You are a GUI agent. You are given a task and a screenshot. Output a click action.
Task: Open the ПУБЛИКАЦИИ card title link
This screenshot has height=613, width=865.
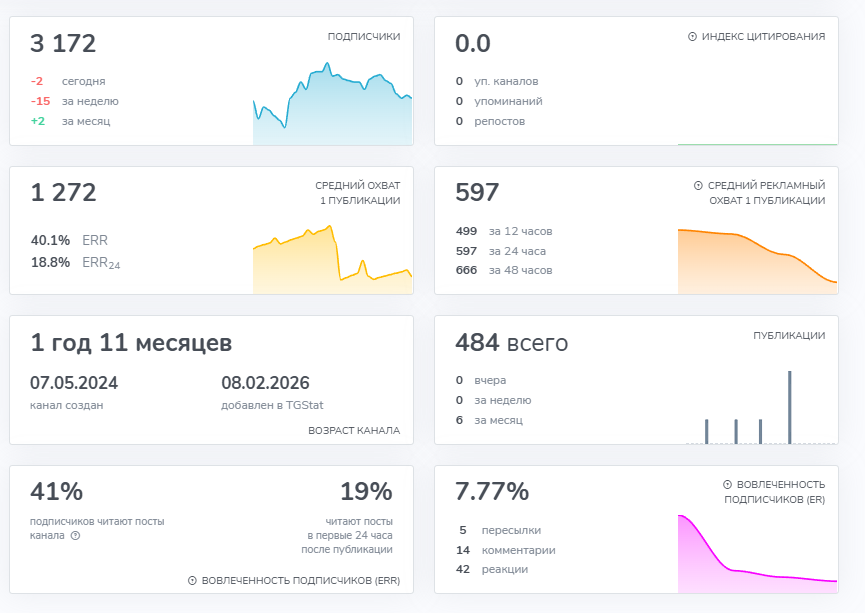[788, 336]
